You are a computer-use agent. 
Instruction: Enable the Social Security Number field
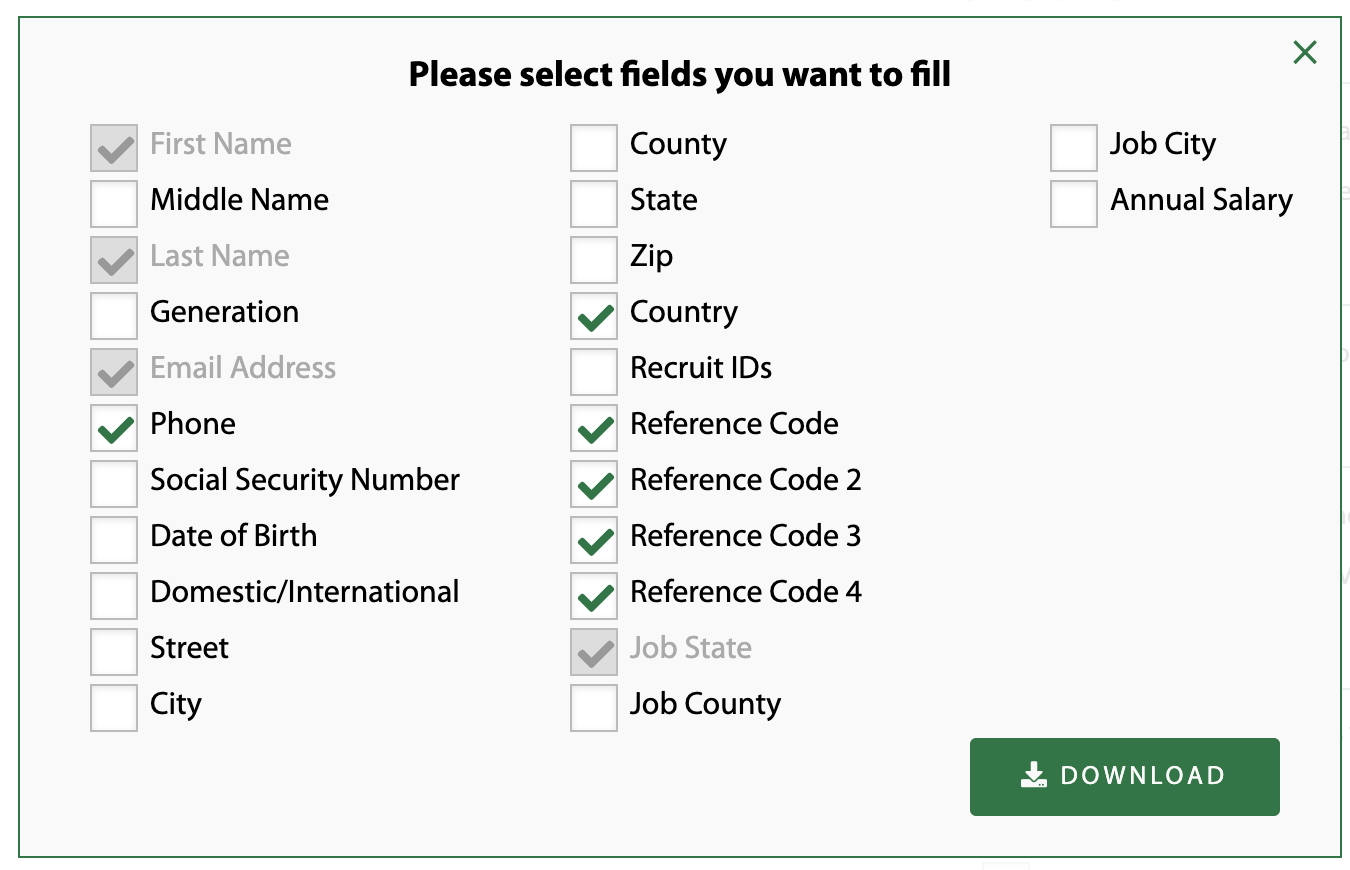click(x=114, y=484)
